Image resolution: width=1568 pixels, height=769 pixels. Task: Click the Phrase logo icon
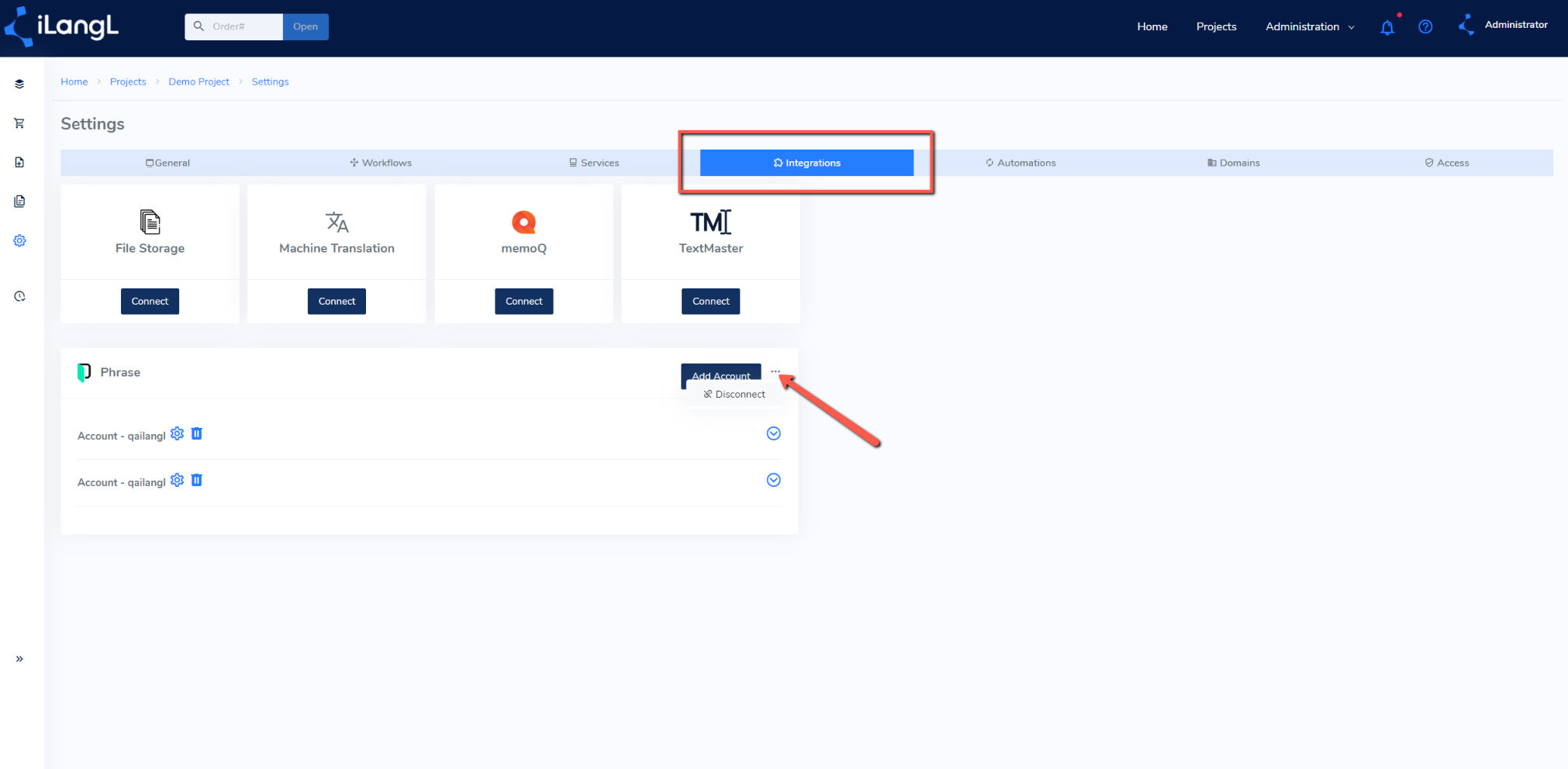click(84, 373)
